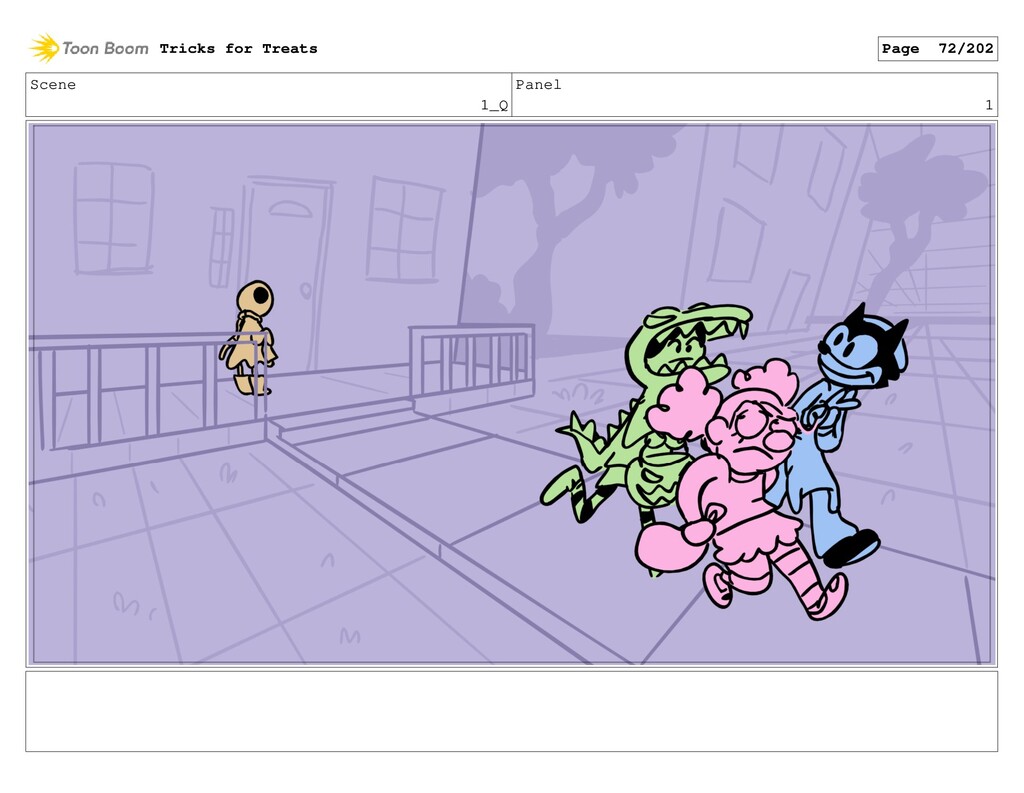The image size is (1024, 793).
Task: Click the 'Panel' label
Action: 538,85
